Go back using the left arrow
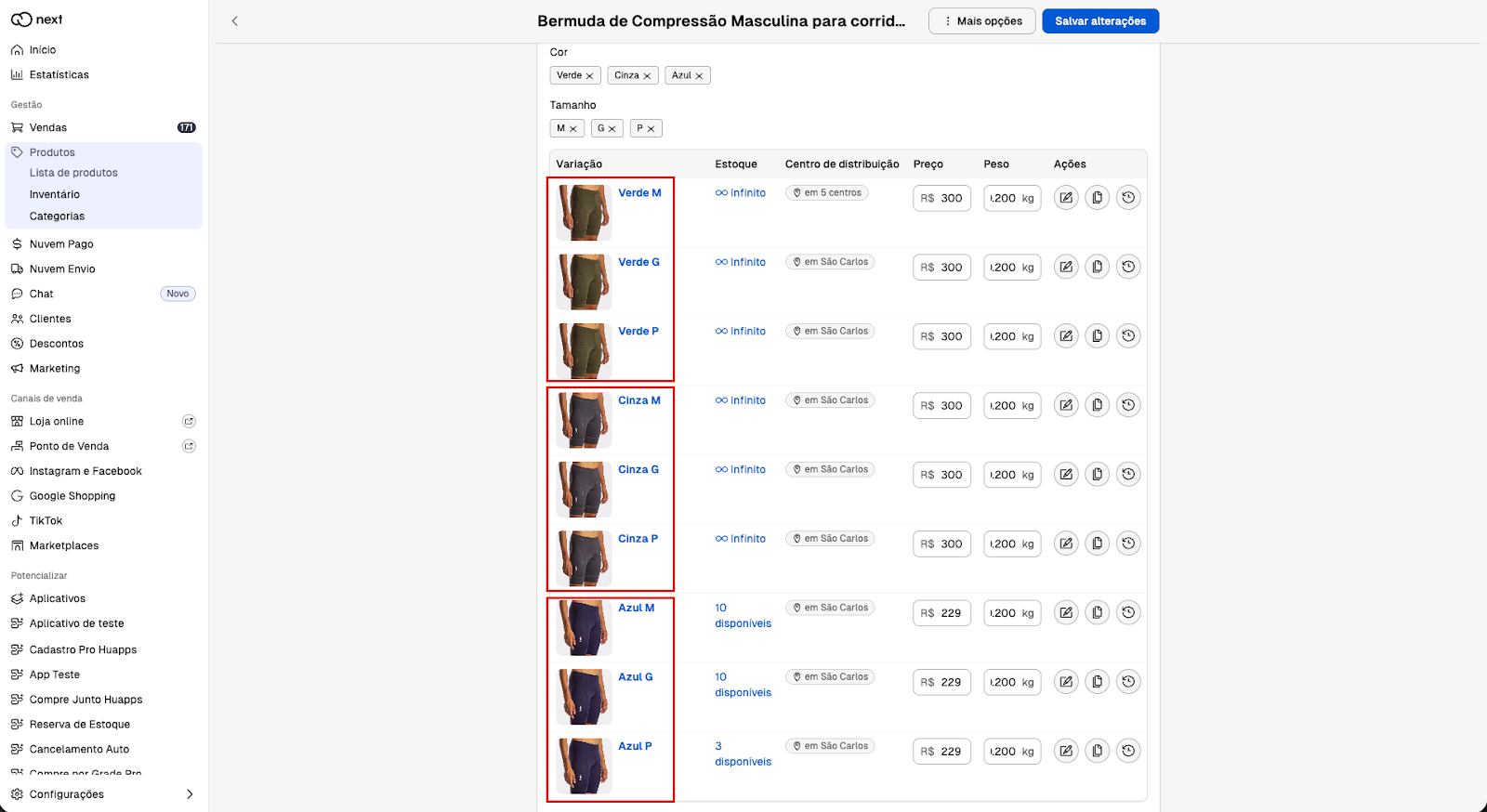Viewport: 1487px width, 812px height. (x=235, y=20)
